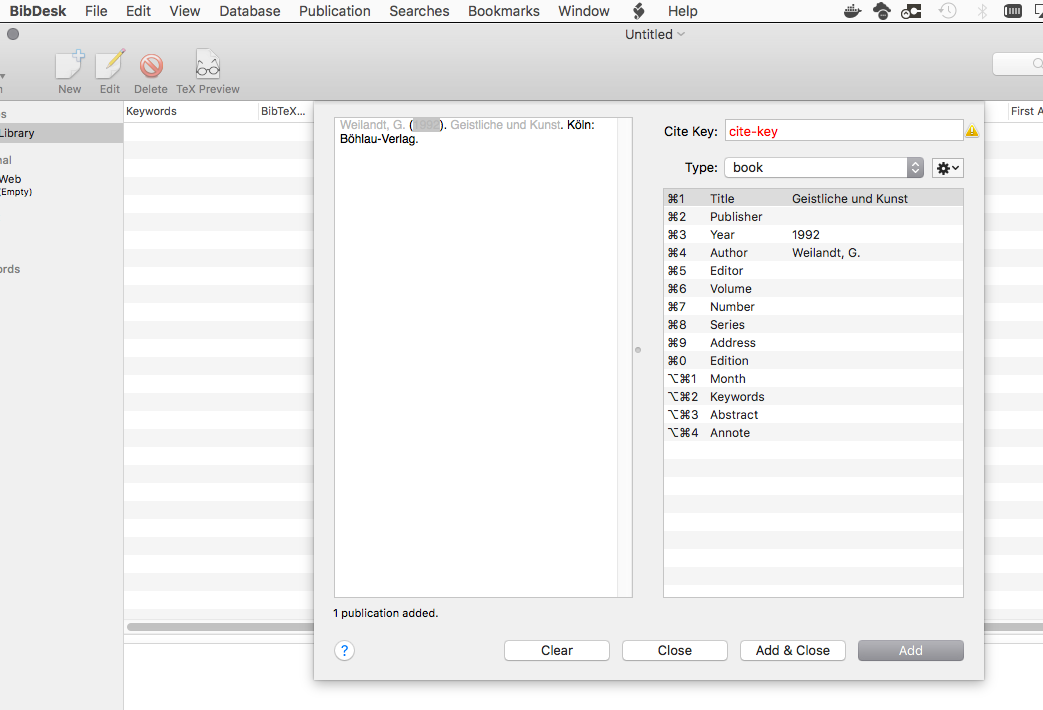This screenshot has height=710, width=1043.
Task: Open the Database menu
Action: tap(249, 11)
